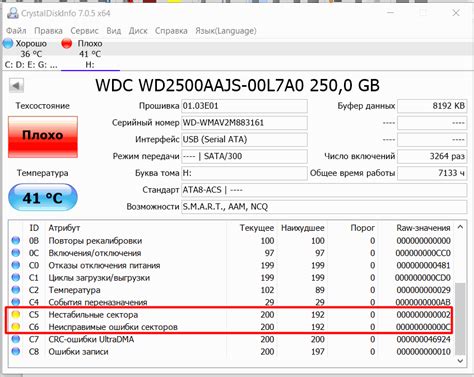Click blue status dot of row 0C
This screenshot has width=474, height=377.
[x=16, y=253]
